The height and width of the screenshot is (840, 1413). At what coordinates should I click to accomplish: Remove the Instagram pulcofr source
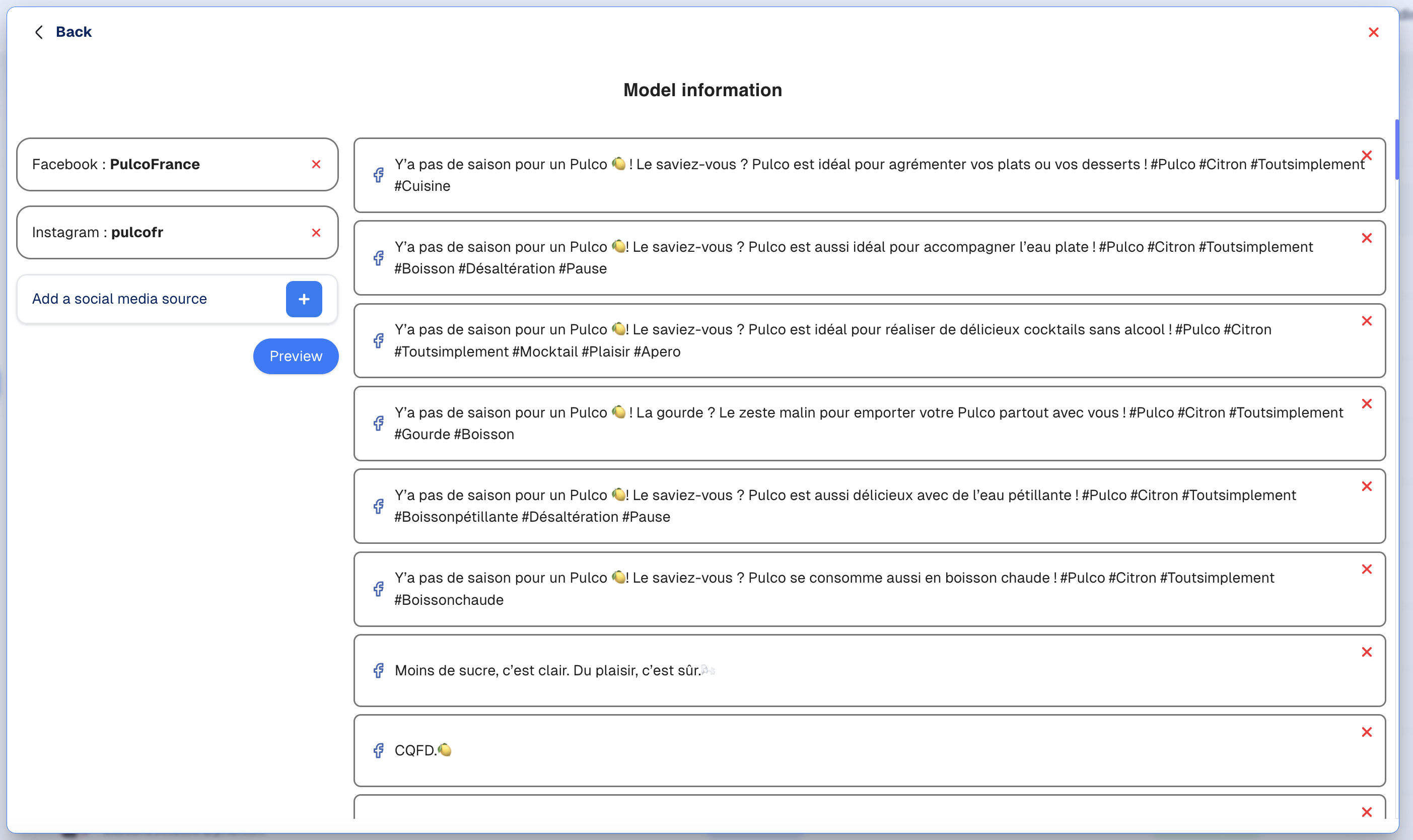point(316,233)
